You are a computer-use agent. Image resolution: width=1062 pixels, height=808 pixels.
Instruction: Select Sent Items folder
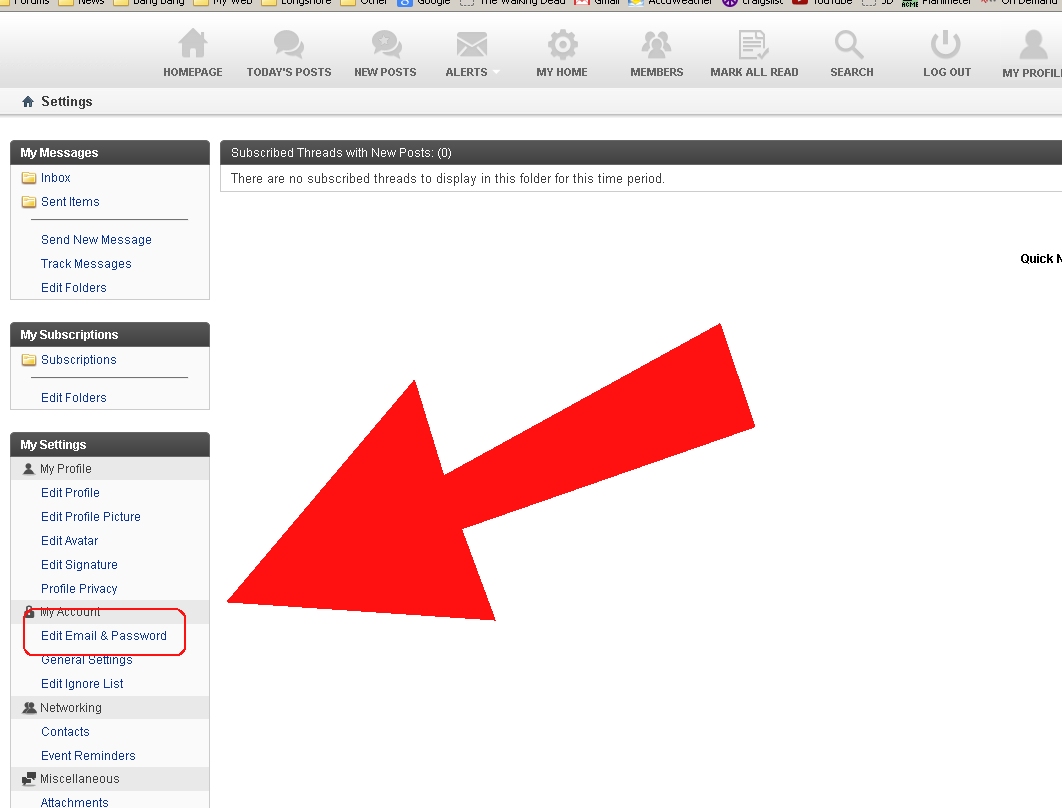(70, 202)
